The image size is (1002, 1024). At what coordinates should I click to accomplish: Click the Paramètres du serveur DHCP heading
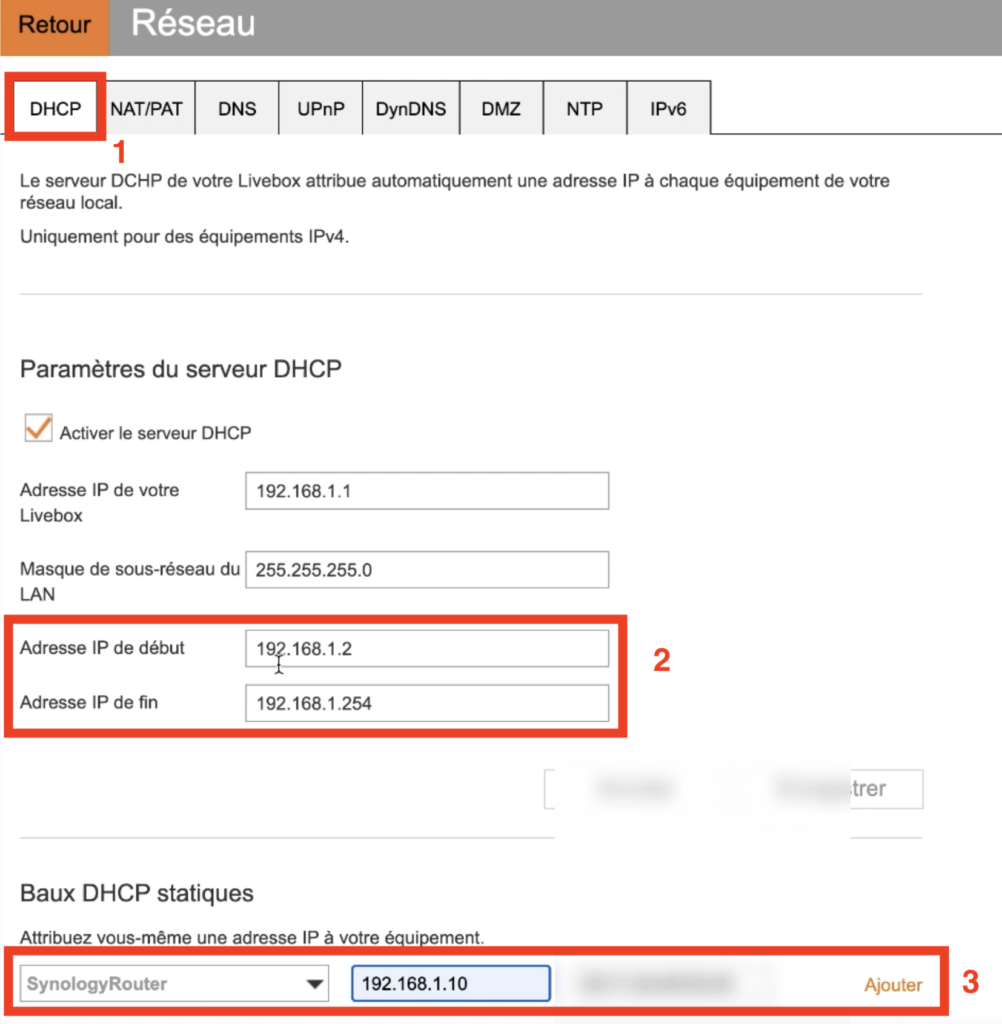181,369
